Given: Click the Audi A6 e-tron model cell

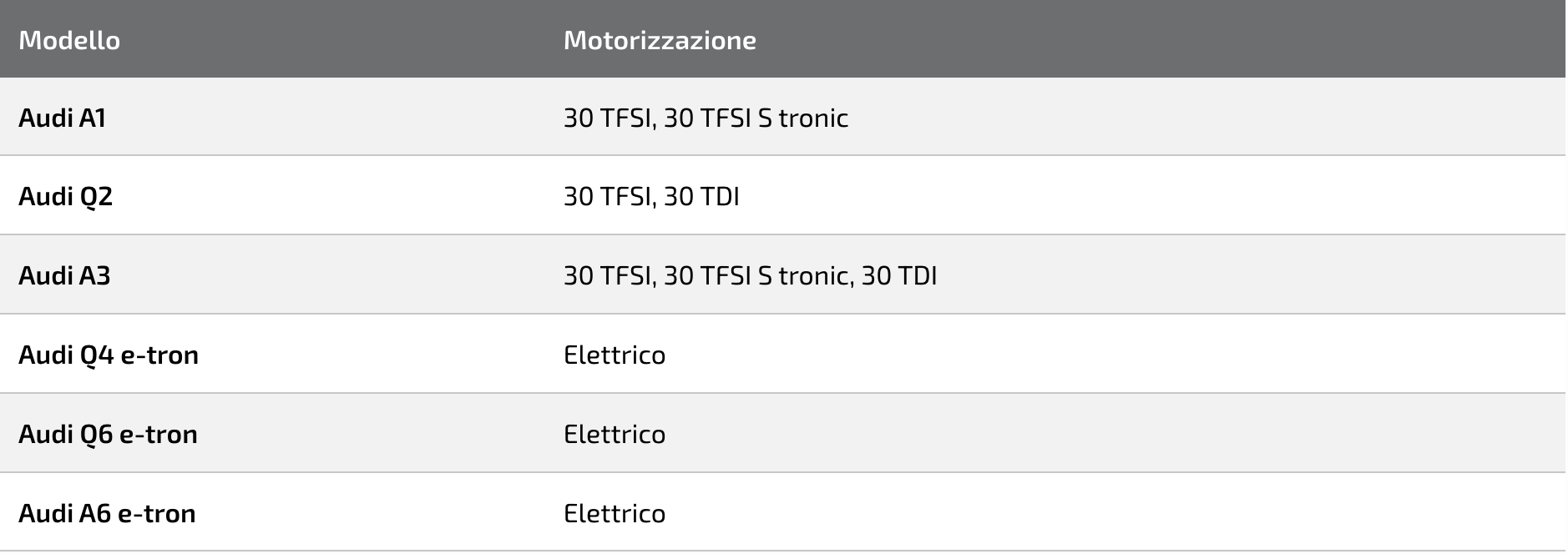Looking at the screenshot, I should pyautogui.click(x=107, y=512).
